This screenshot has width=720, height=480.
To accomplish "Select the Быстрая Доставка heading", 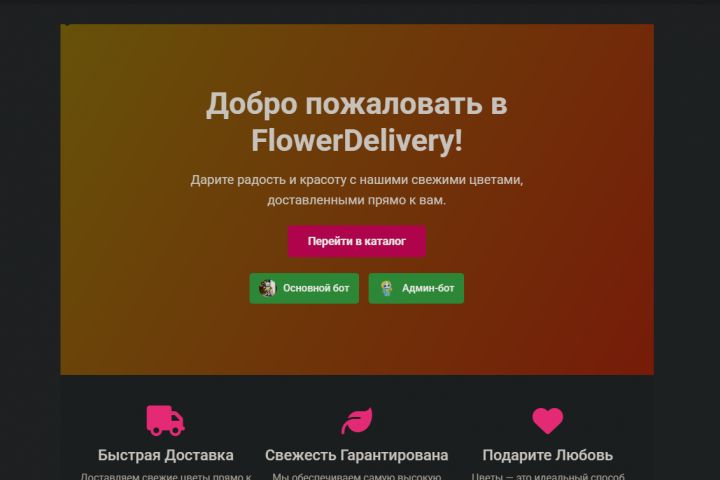I will [165, 455].
